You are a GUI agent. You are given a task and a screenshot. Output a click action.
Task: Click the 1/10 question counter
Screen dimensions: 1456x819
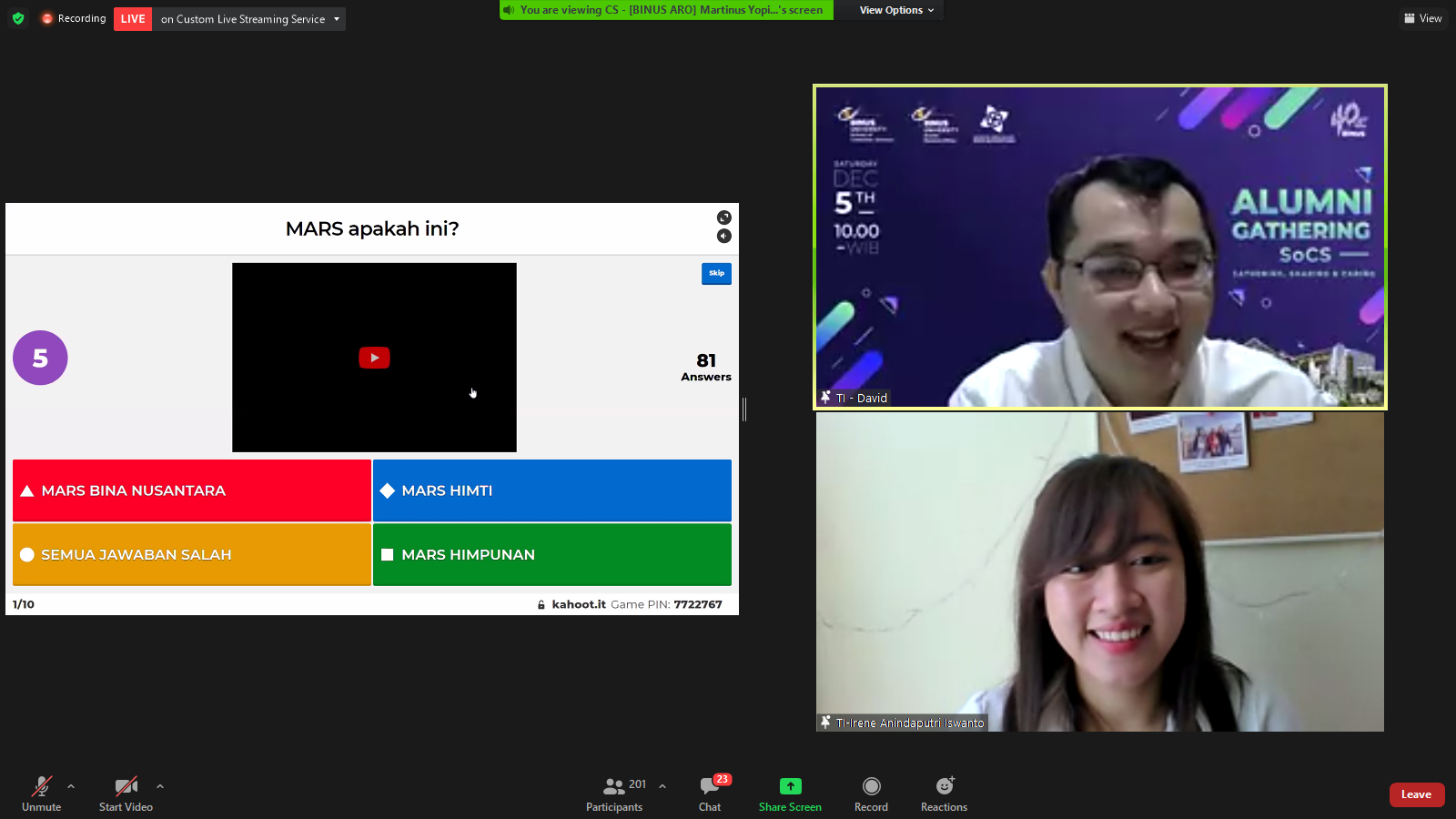point(24,604)
